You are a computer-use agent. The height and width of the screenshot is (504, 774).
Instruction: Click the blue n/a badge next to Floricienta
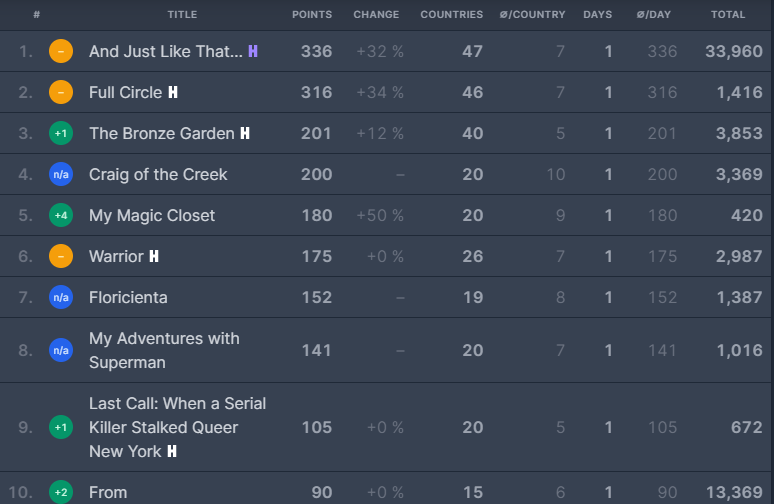[x=61, y=297]
